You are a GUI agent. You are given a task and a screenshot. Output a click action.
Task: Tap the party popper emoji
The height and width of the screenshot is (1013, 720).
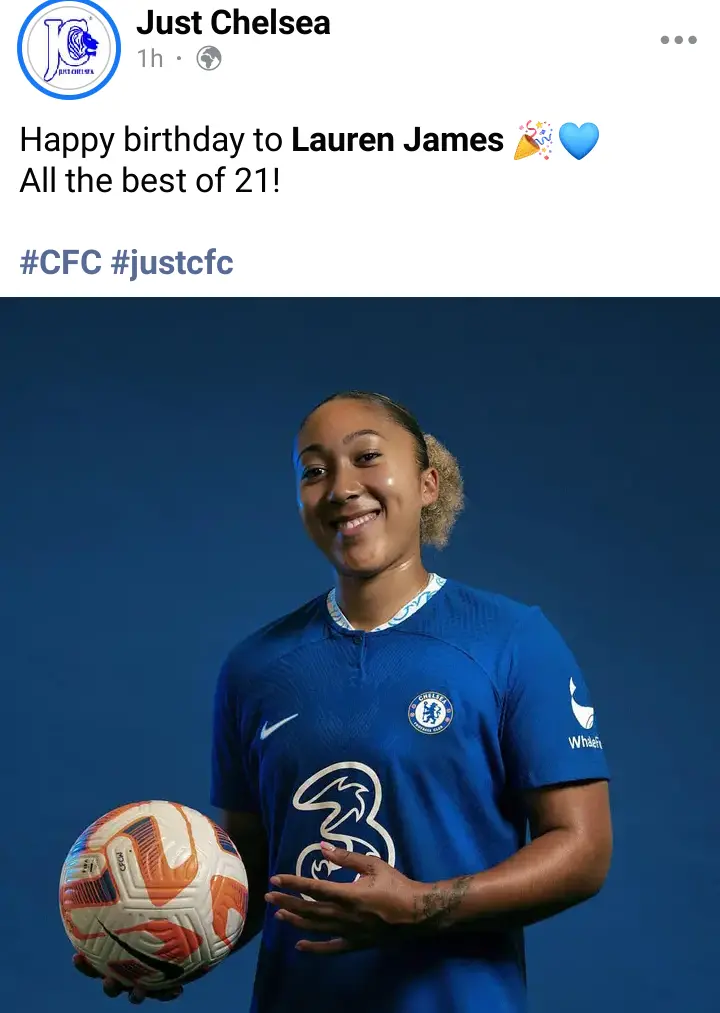[533, 140]
